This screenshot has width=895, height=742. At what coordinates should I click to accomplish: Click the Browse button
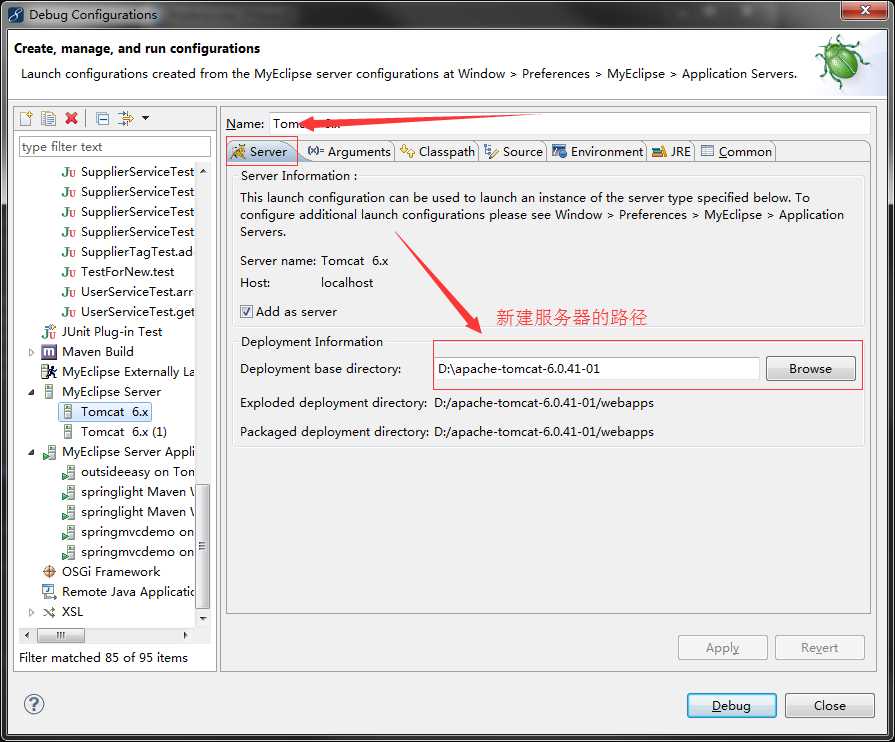point(811,368)
